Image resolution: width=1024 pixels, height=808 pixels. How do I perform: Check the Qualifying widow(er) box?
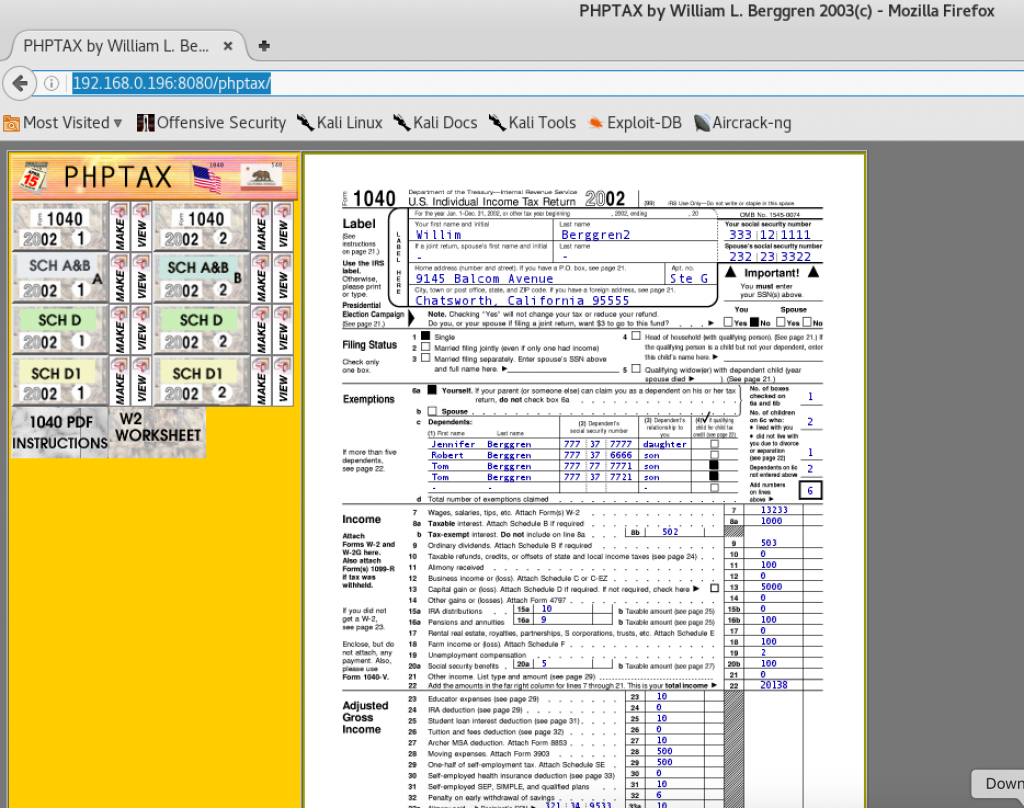[x=636, y=369]
